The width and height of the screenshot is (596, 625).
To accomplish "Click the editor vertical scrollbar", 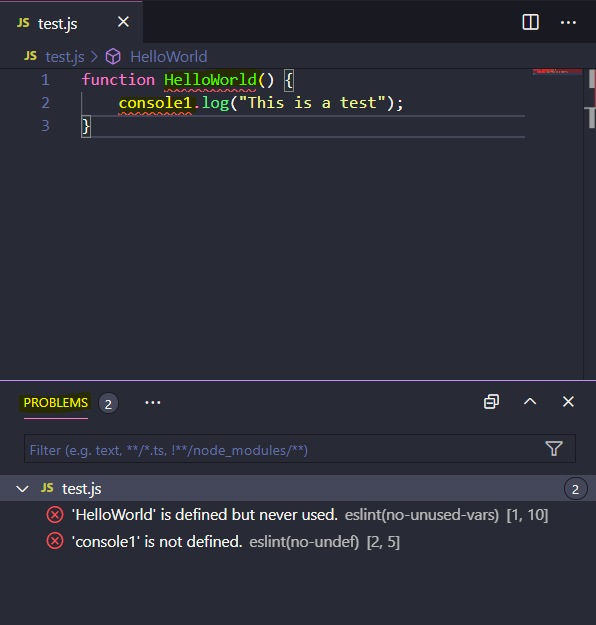I will pos(592,223).
